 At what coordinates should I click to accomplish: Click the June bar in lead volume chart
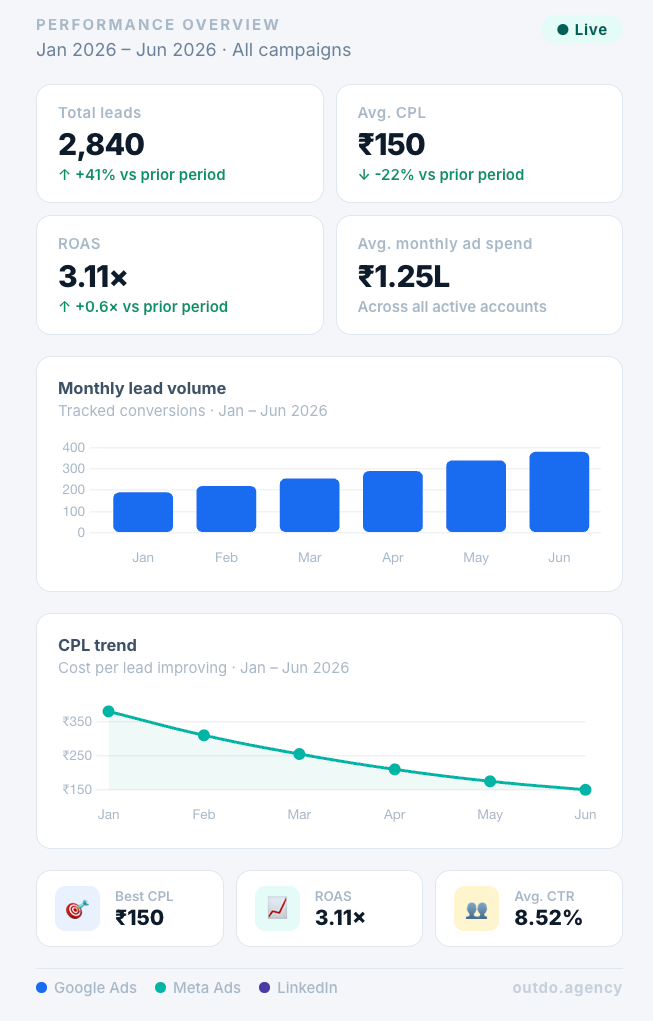[559, 492]
